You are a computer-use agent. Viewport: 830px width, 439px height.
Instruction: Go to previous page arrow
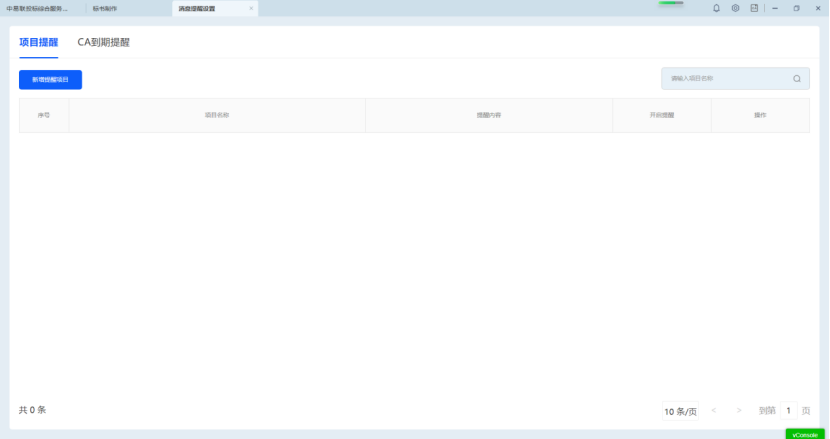pyautogui.click(x=714, y=410)
